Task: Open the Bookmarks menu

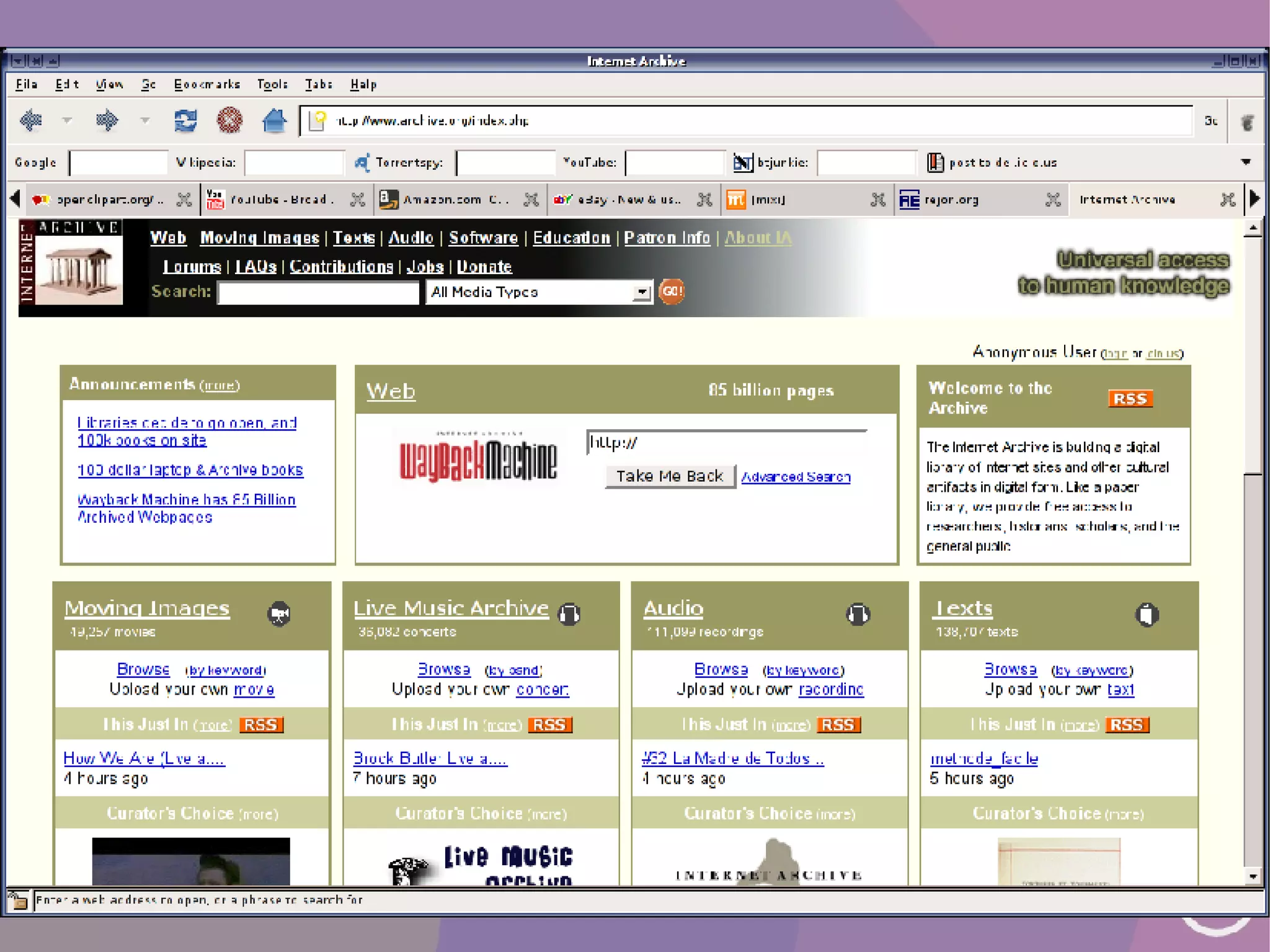Action: [206, 84]
